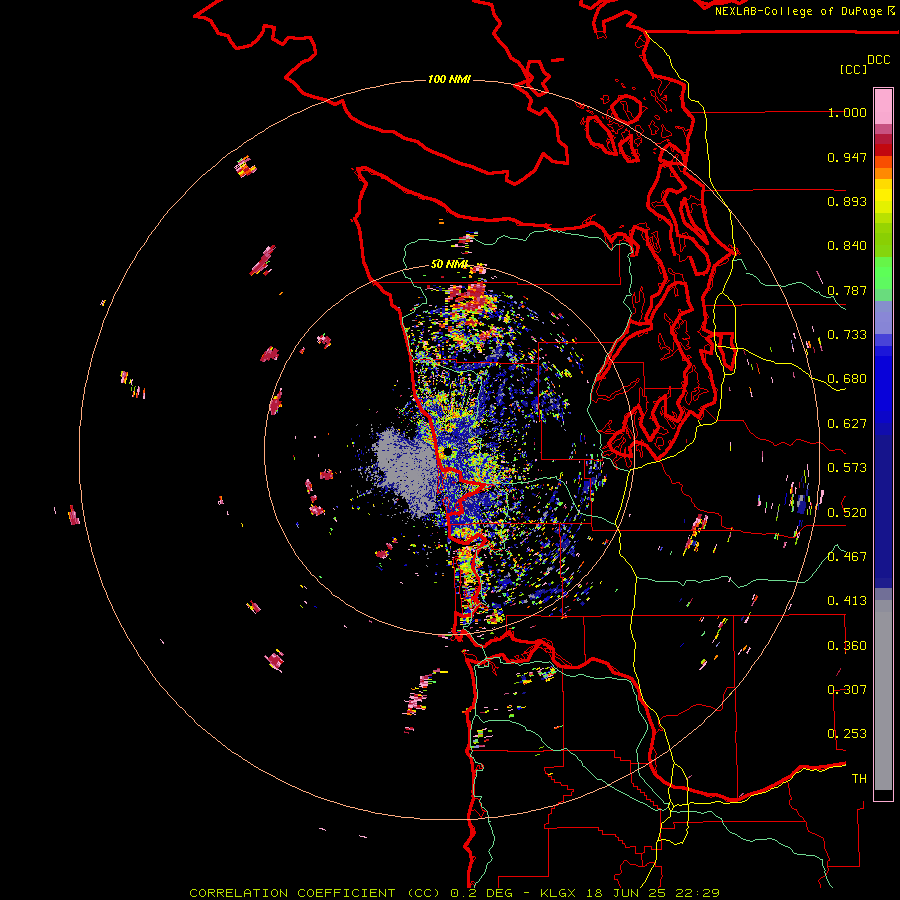Click the pink top segment of color bar

tap(883, 106)
